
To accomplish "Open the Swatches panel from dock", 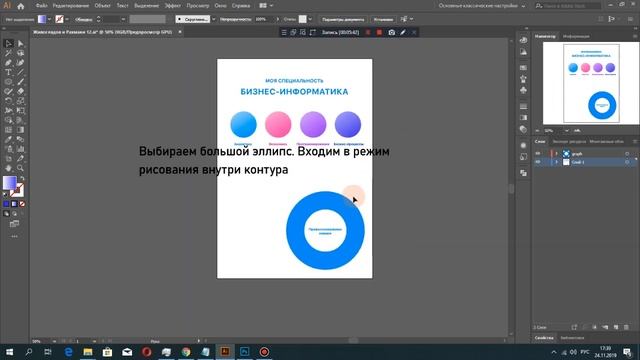I will tap(524, 67).
